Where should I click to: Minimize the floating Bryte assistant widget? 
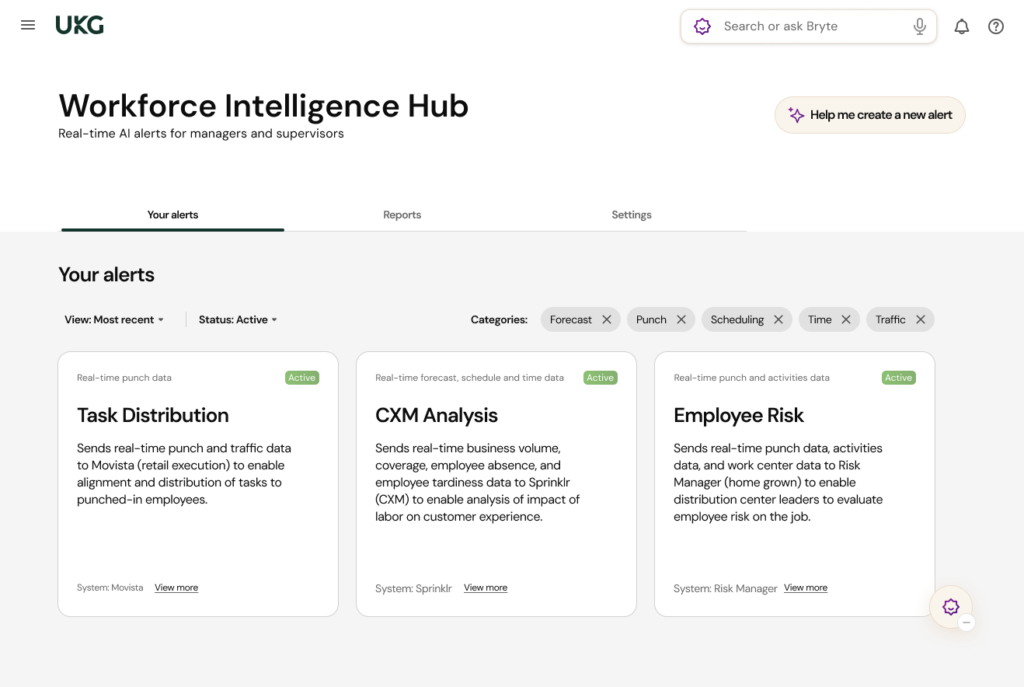[x=966, y=622]
